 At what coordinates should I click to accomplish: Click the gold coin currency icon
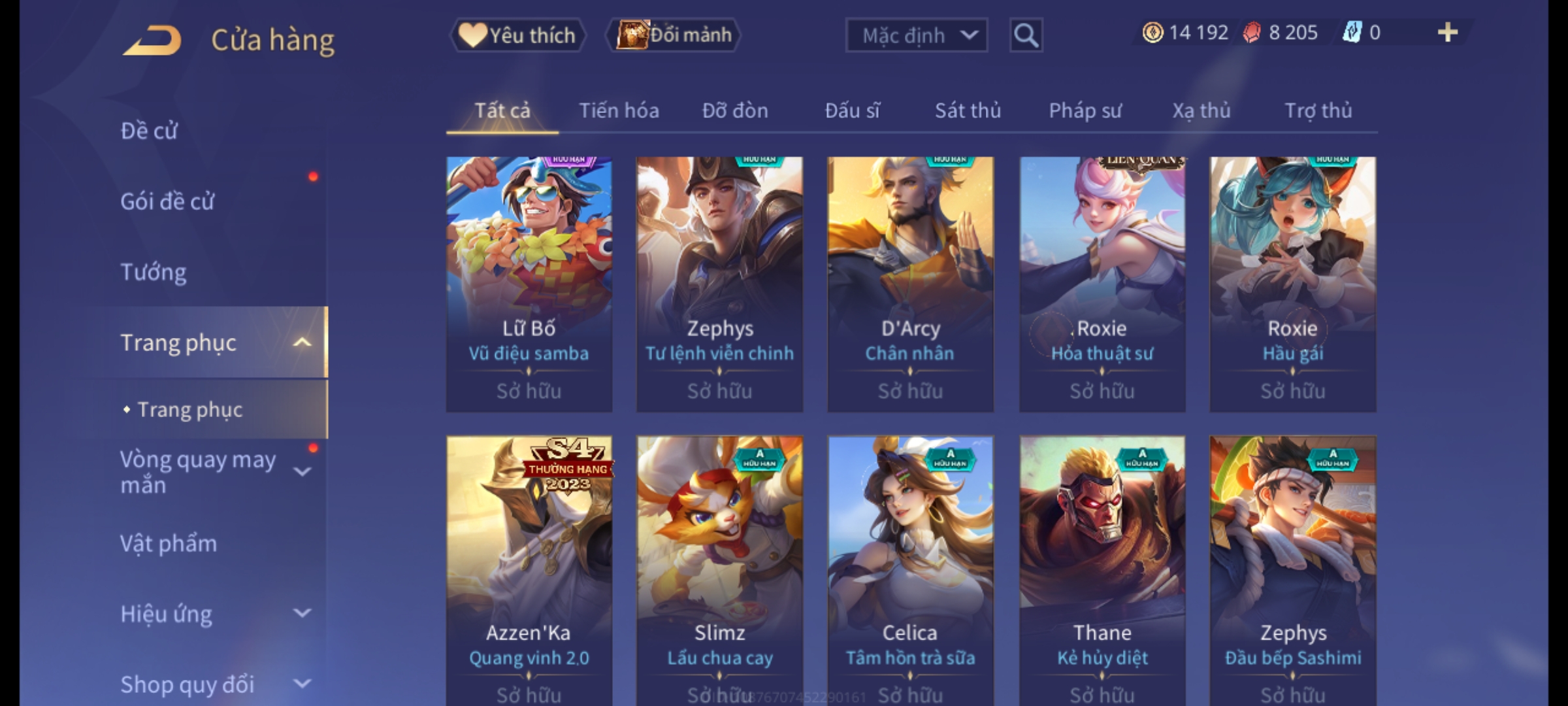coord(1152,33)
